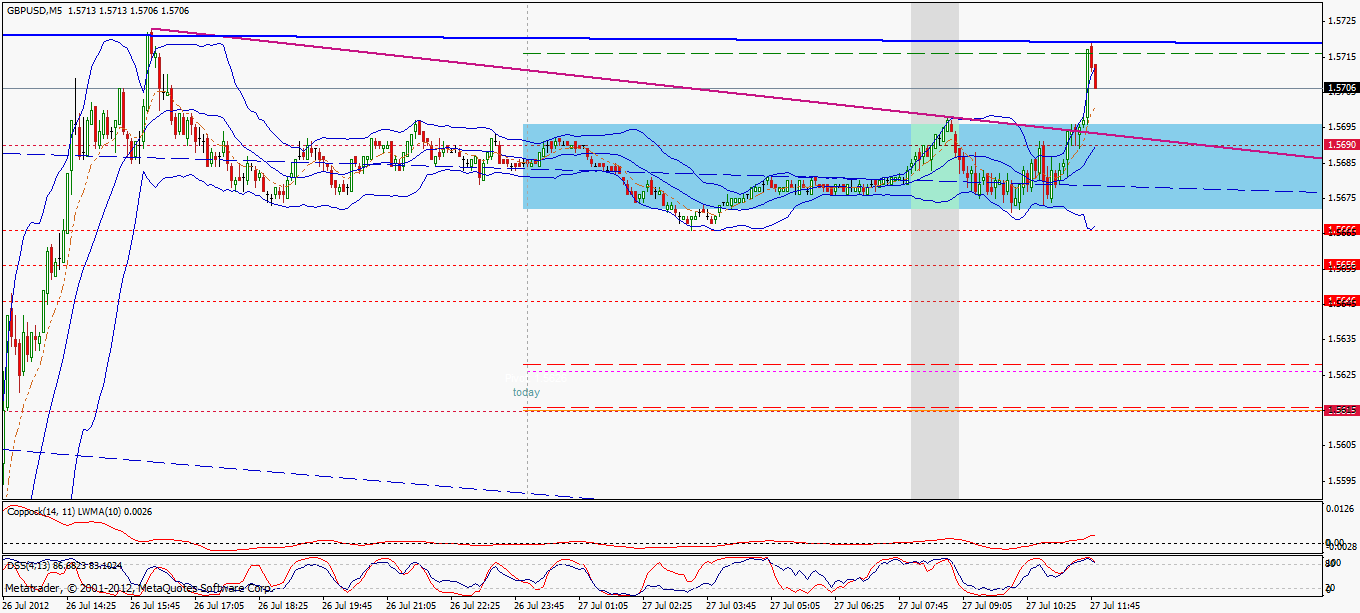Click the '26 Jul 17:05' time label

pyautogui.click(x=218, y=606)
